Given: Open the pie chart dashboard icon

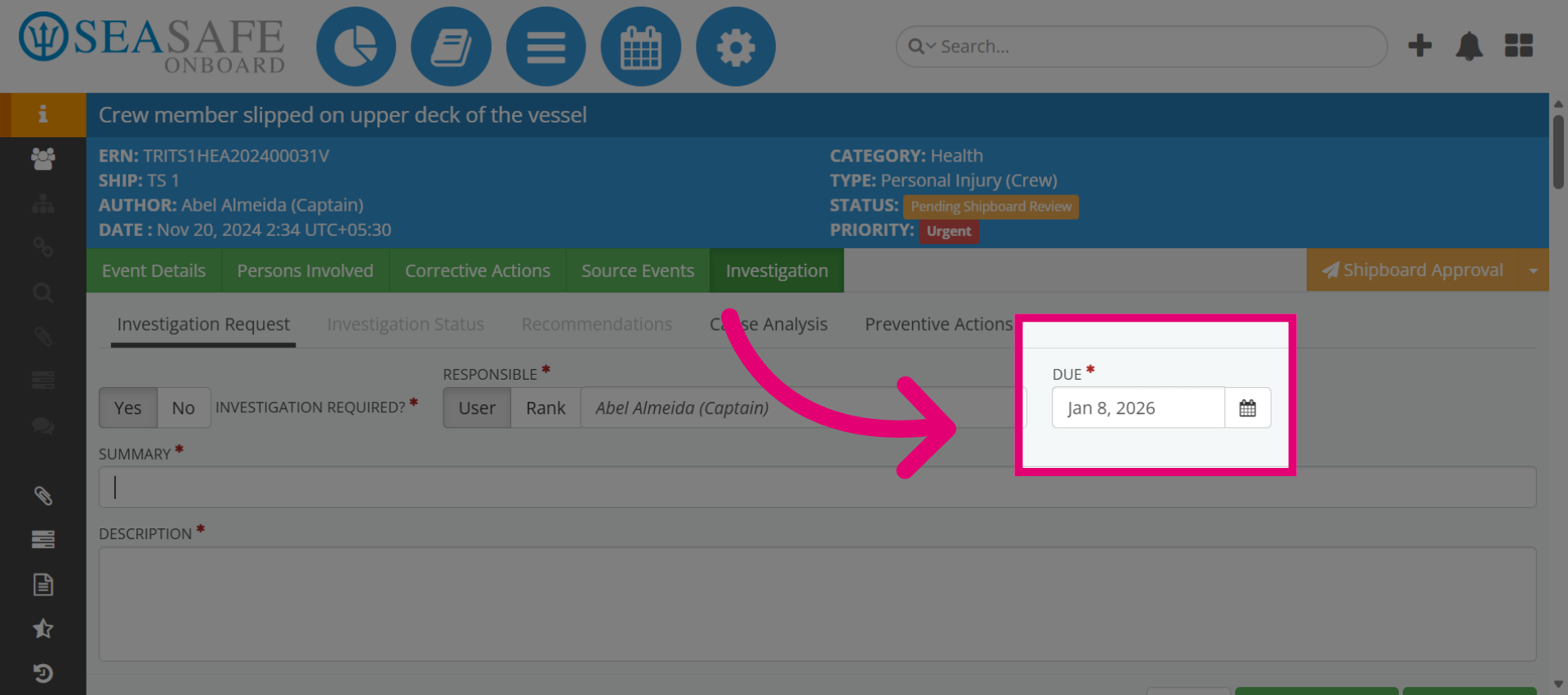Looking at the screenshot, I should pyautogui.click(x=356, y=47).
